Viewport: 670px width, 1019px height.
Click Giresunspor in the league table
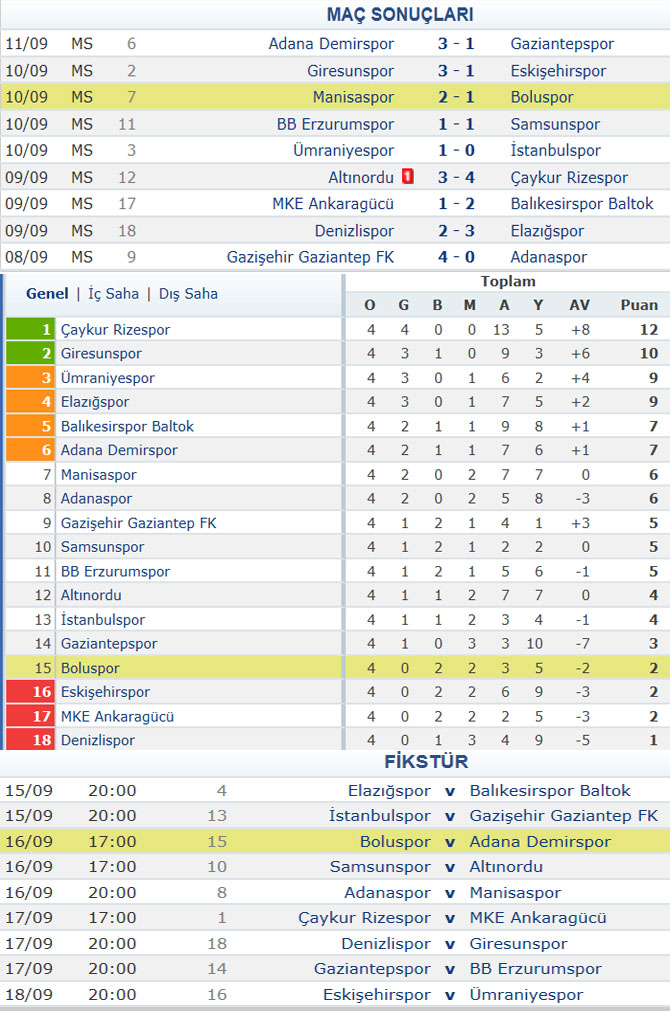tap(101, 354)
